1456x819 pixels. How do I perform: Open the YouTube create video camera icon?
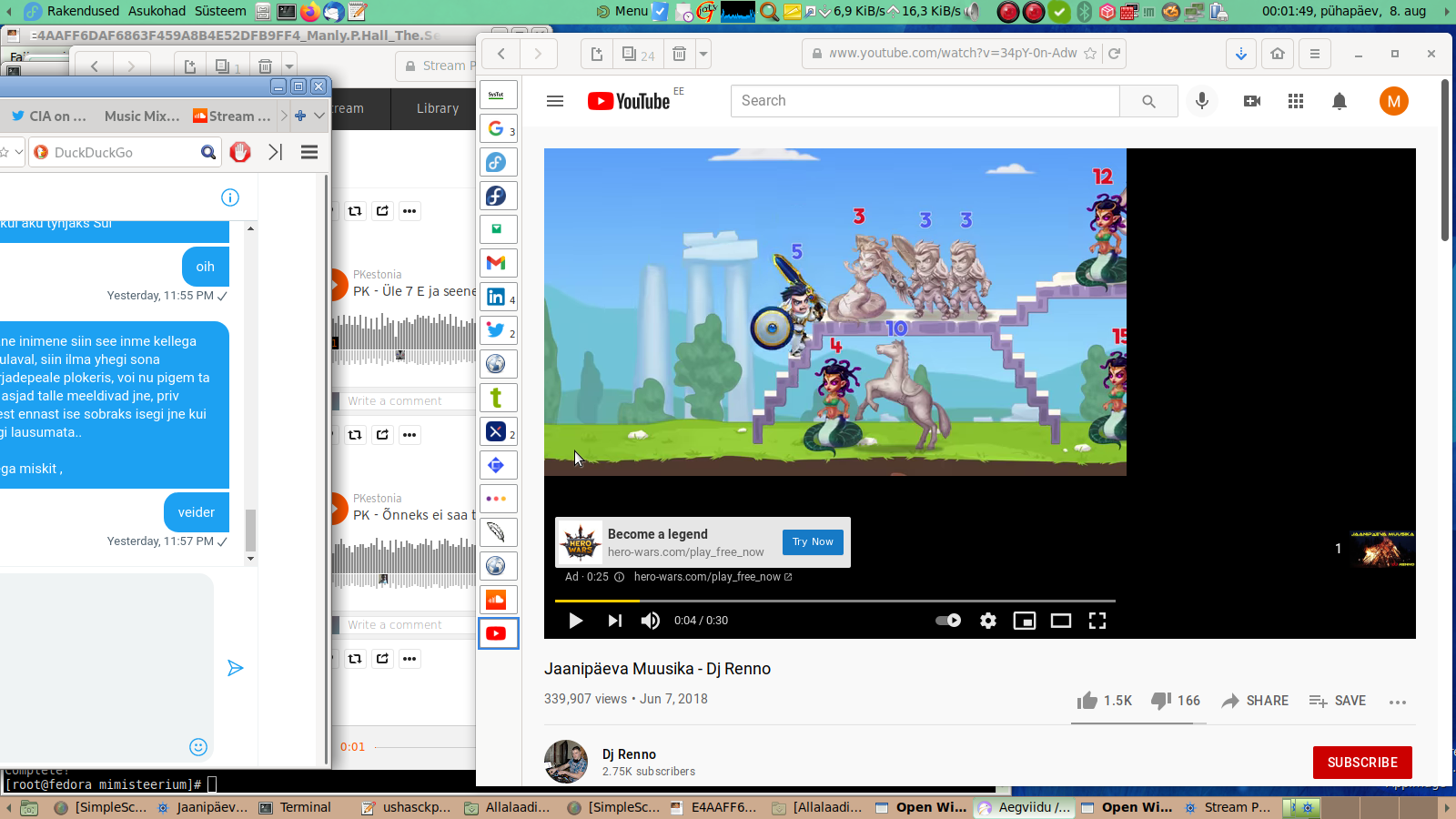coord(1252,101)
